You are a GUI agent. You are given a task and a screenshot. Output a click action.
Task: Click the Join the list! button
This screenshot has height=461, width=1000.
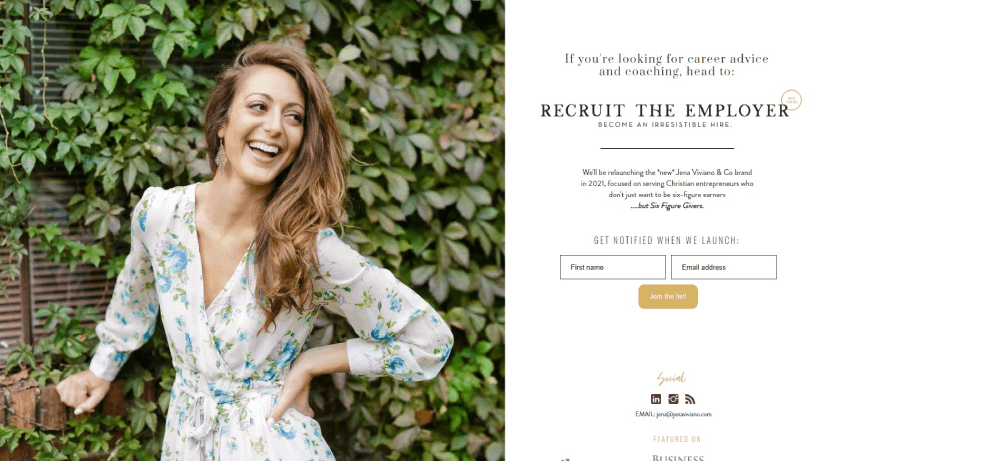(668, 296)
